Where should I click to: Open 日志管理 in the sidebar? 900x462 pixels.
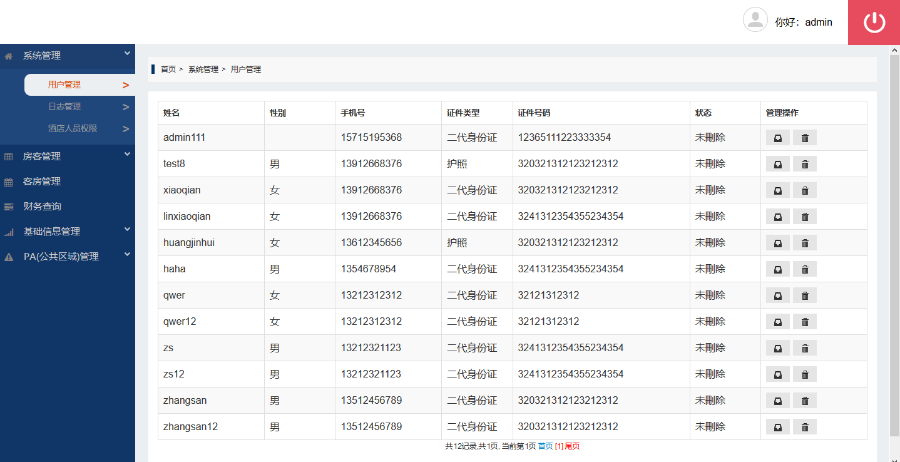[64, 106]
